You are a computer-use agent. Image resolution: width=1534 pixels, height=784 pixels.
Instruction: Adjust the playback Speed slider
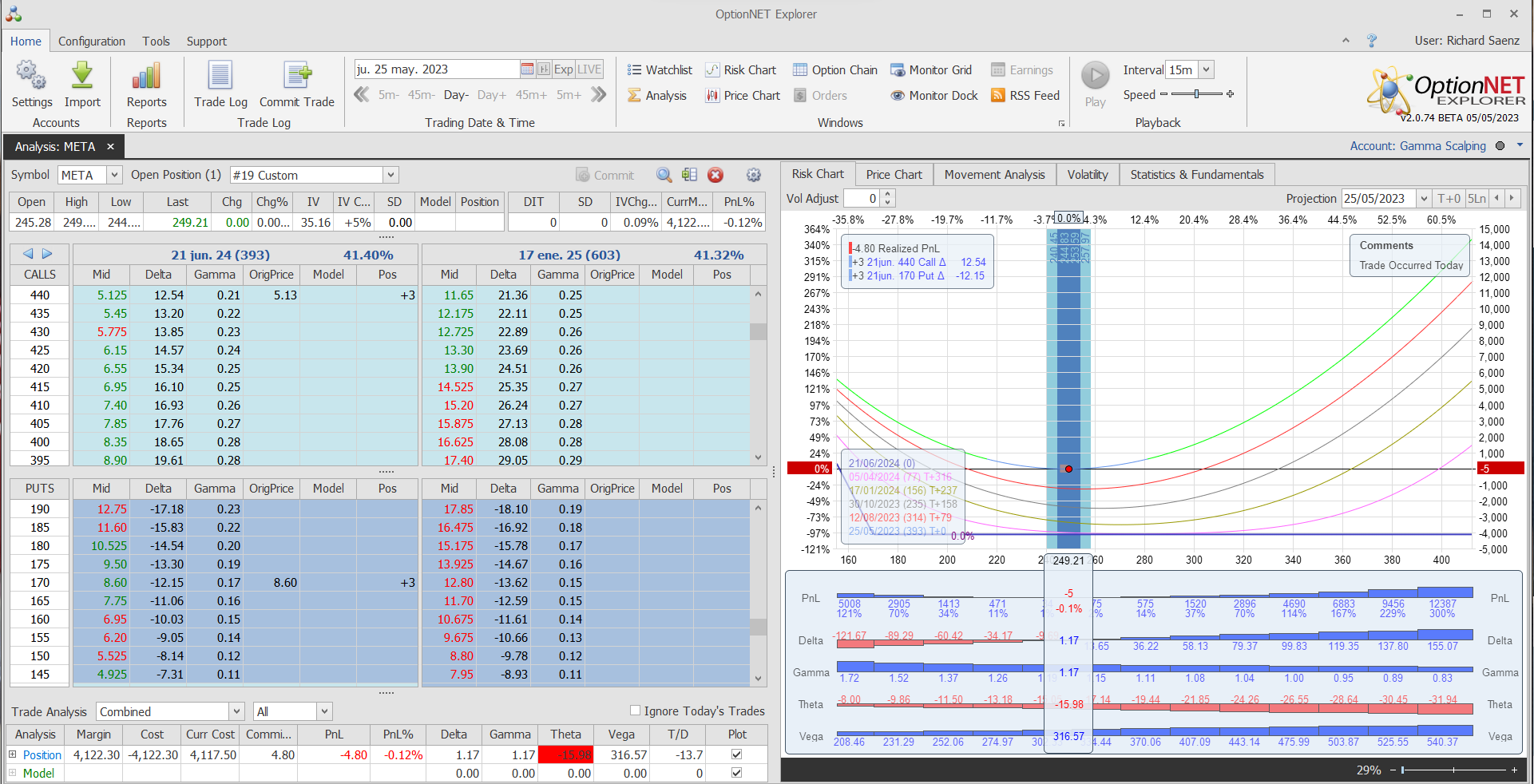click(x=1196, y=94)
